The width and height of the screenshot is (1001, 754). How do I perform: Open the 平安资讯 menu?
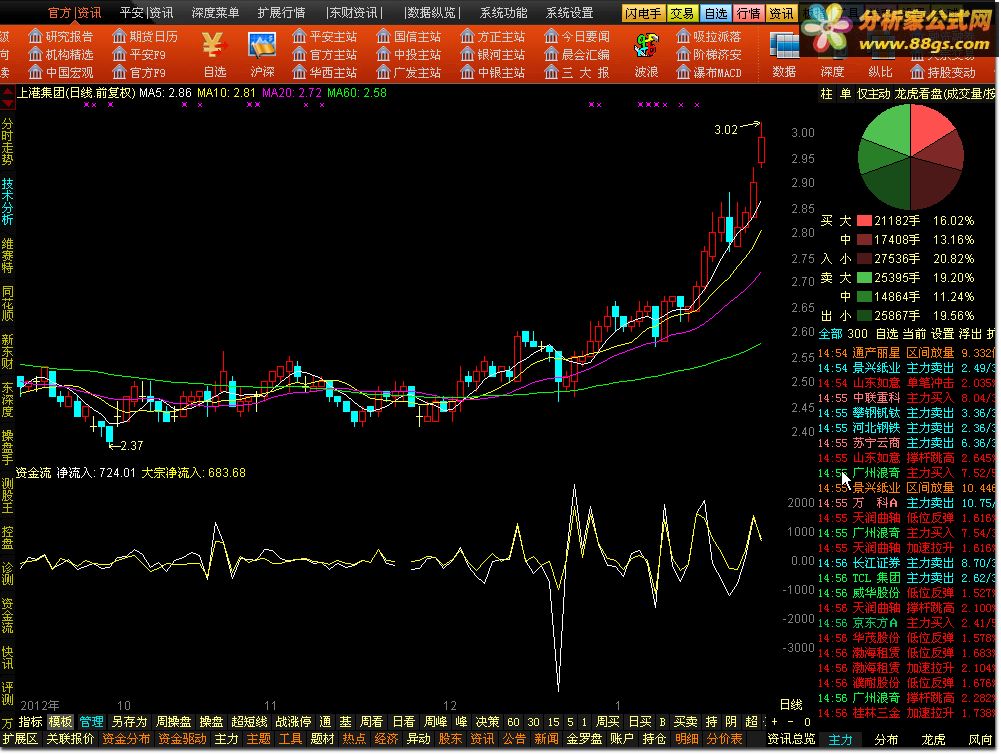146,13
